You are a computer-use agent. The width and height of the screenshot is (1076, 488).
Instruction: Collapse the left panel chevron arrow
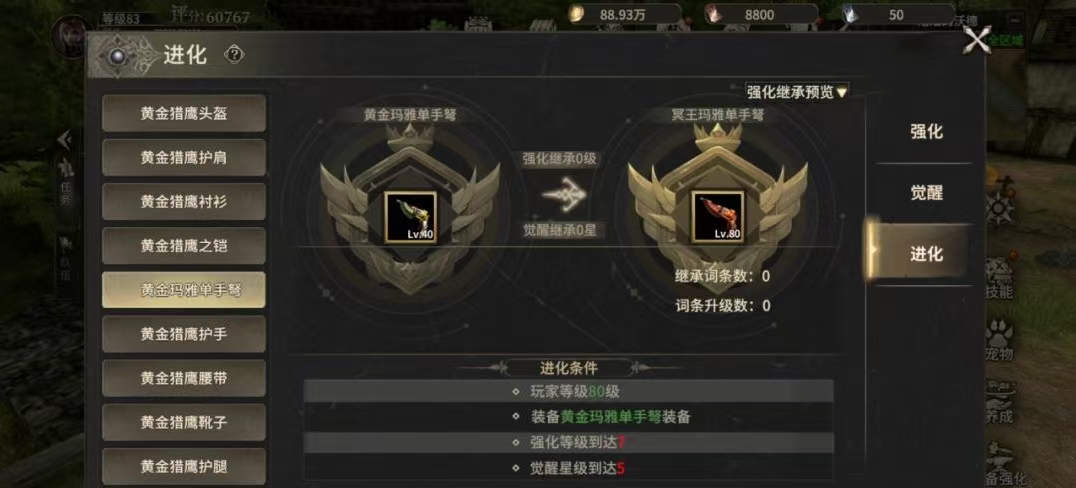point(65,140)
